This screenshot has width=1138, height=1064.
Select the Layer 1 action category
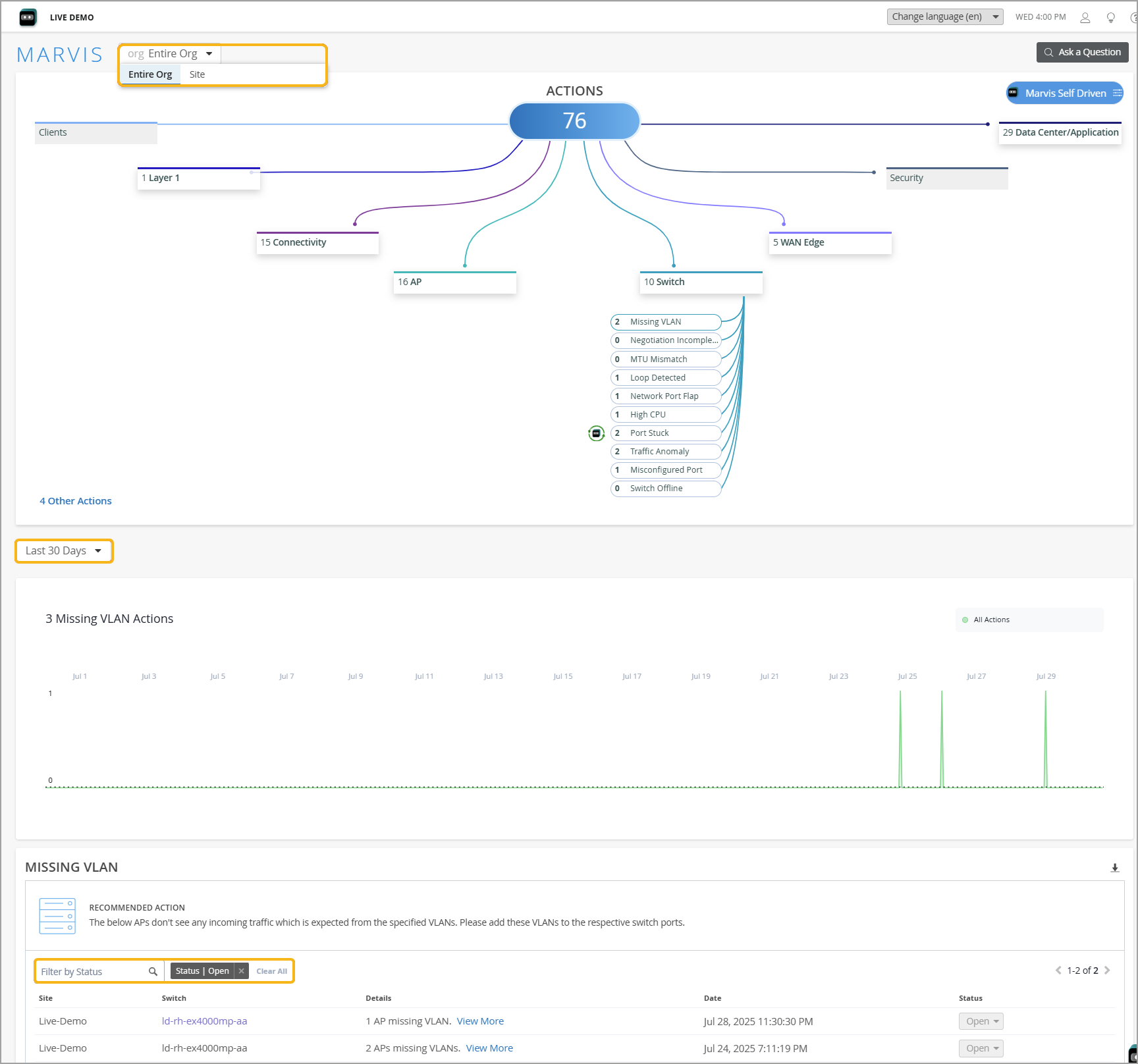(x=199, y=178)
